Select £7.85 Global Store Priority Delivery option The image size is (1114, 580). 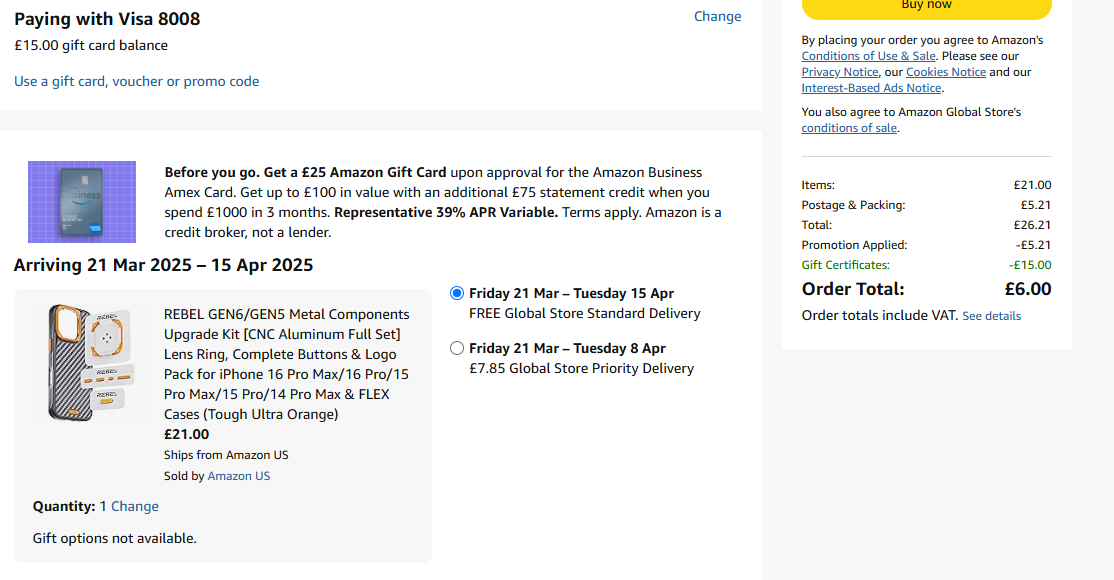click(x=457, y=348)
